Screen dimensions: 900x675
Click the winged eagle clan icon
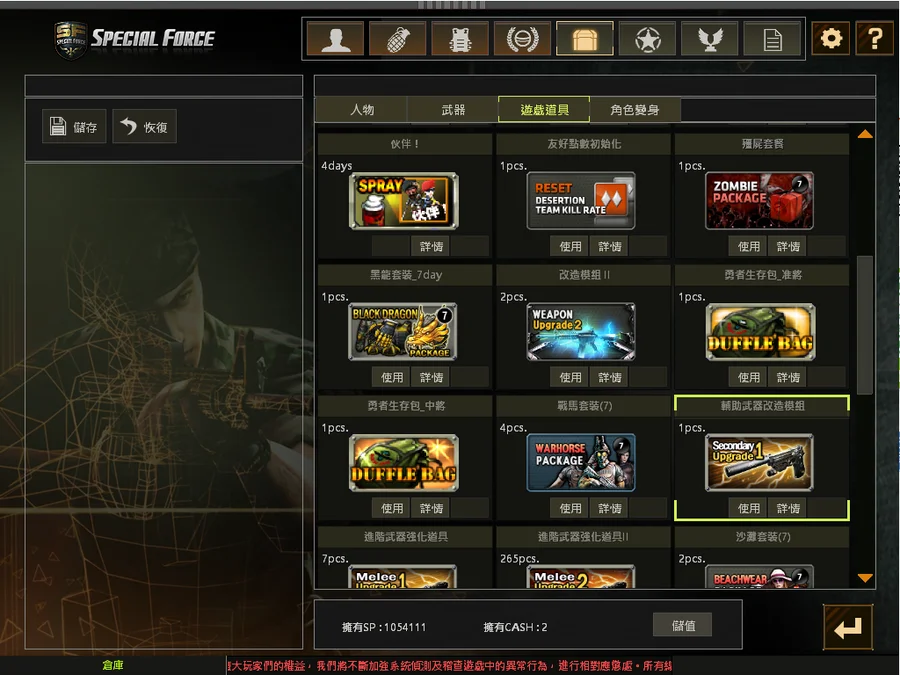pyautogui.click(x=710, y=39)
